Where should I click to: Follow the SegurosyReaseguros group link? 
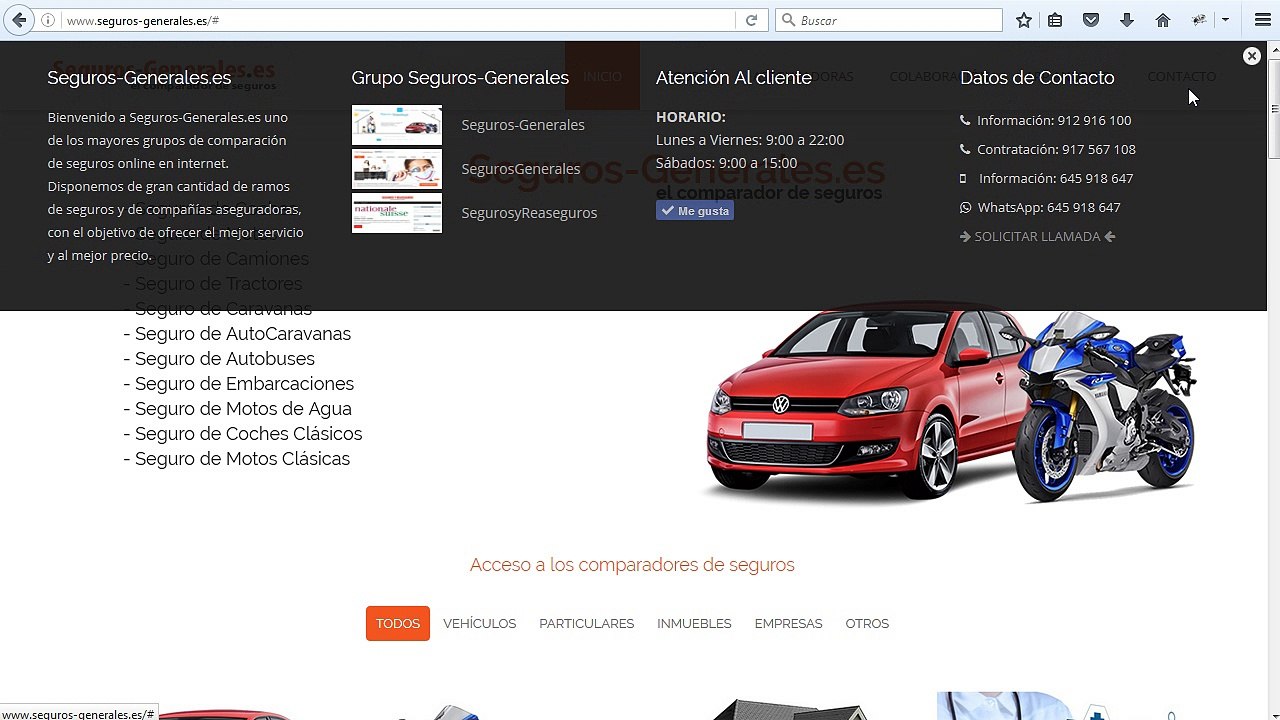coord(529,213)
